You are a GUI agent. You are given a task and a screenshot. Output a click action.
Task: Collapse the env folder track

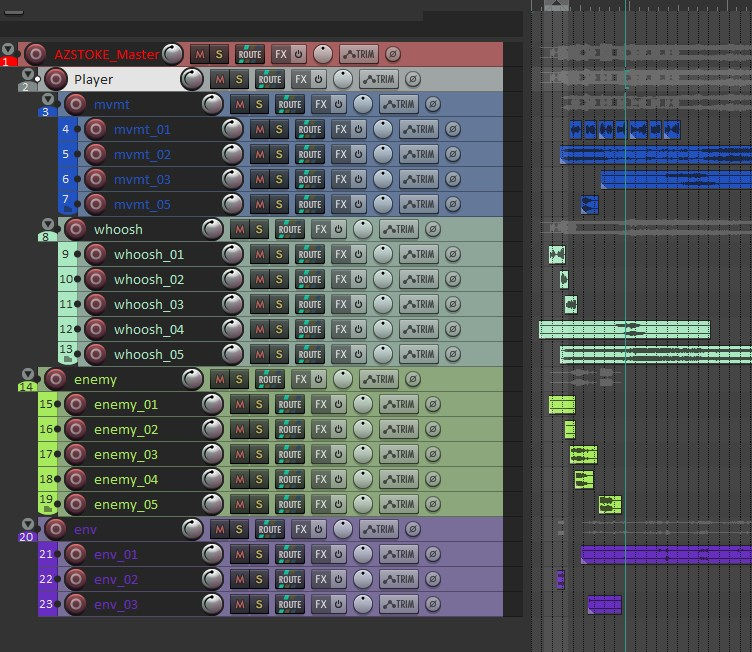click(28, 523)
